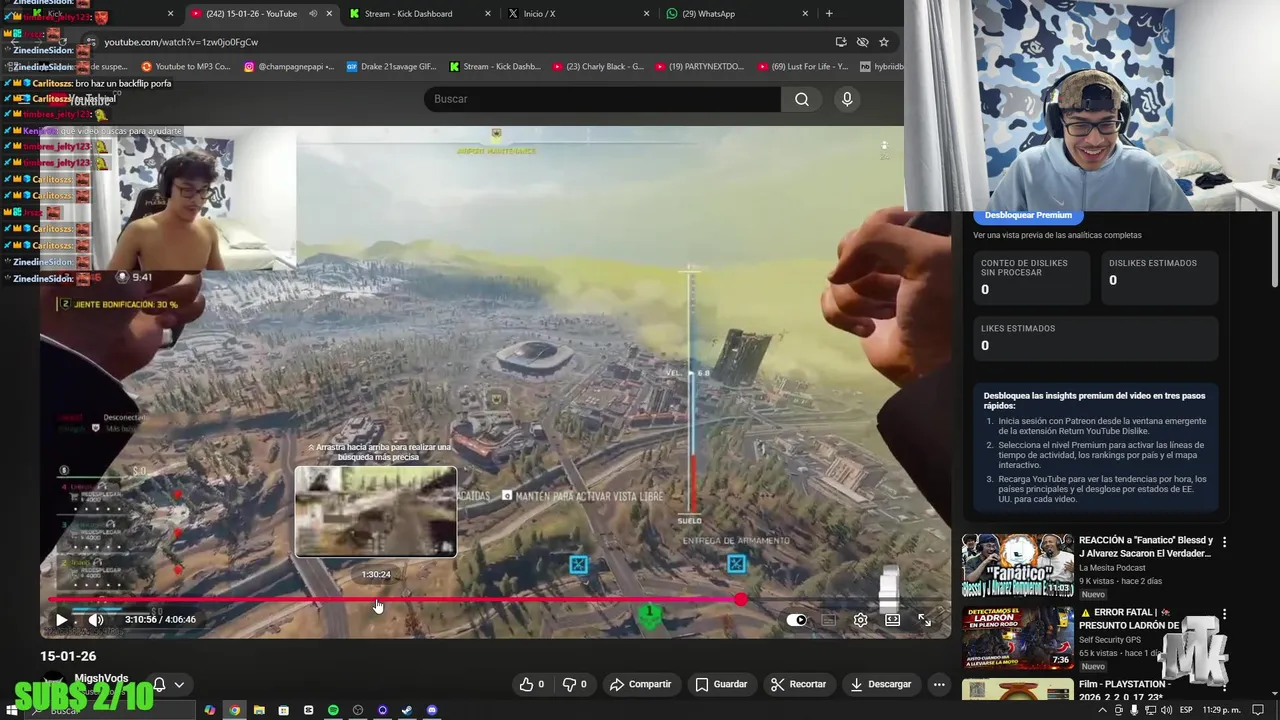Like the 15-01-26 video
This screenshot has height=720, width=1280.
531,684
